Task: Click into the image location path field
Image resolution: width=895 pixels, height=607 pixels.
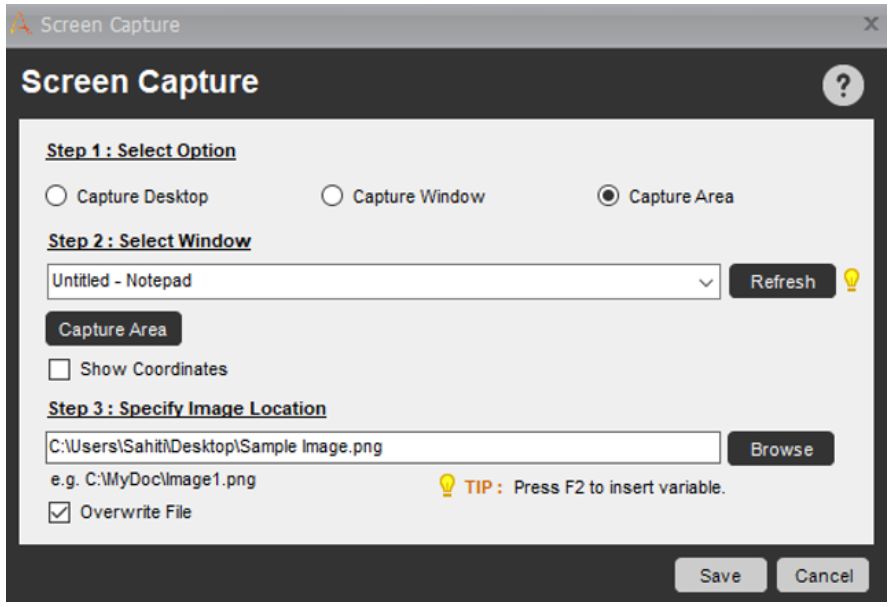Action: point(383,447)
